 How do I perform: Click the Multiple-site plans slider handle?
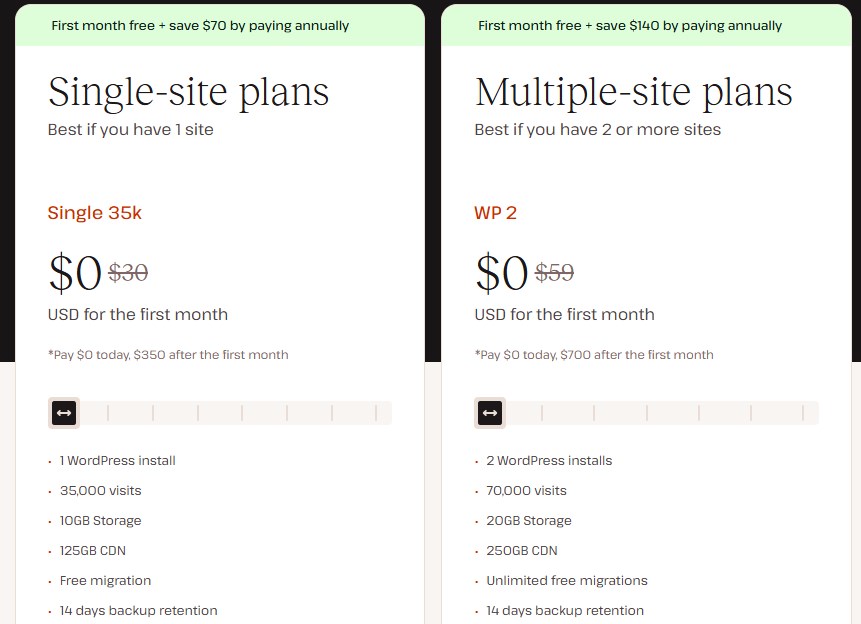point(490,413)
